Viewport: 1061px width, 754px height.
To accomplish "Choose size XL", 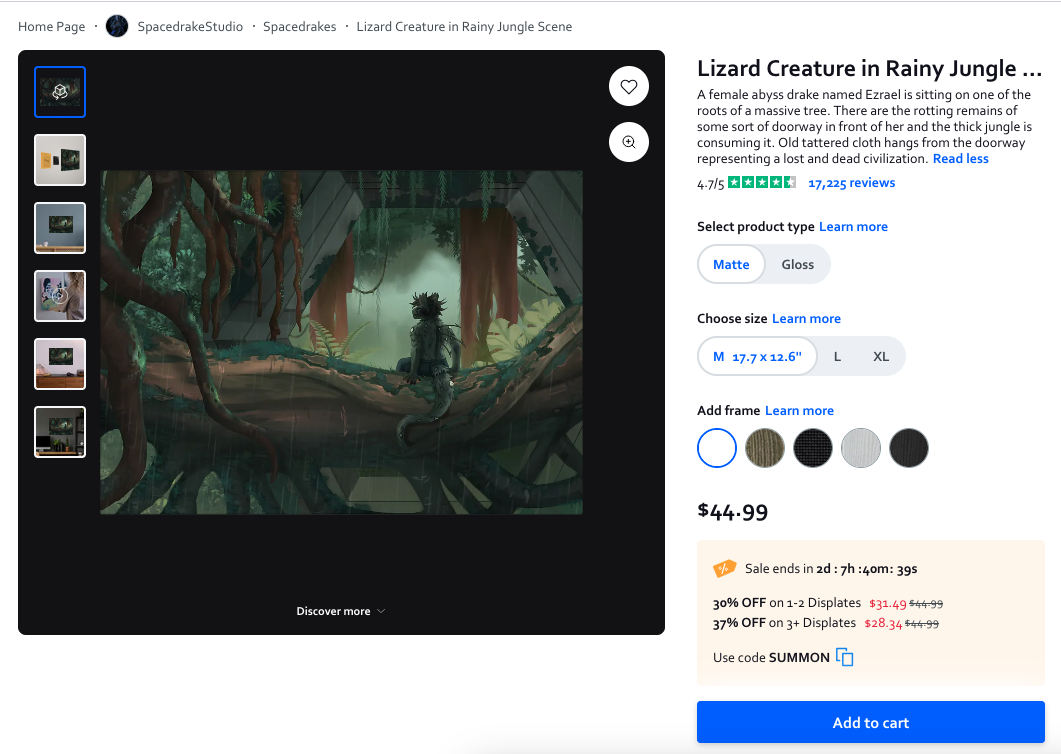I will (880, 357).
